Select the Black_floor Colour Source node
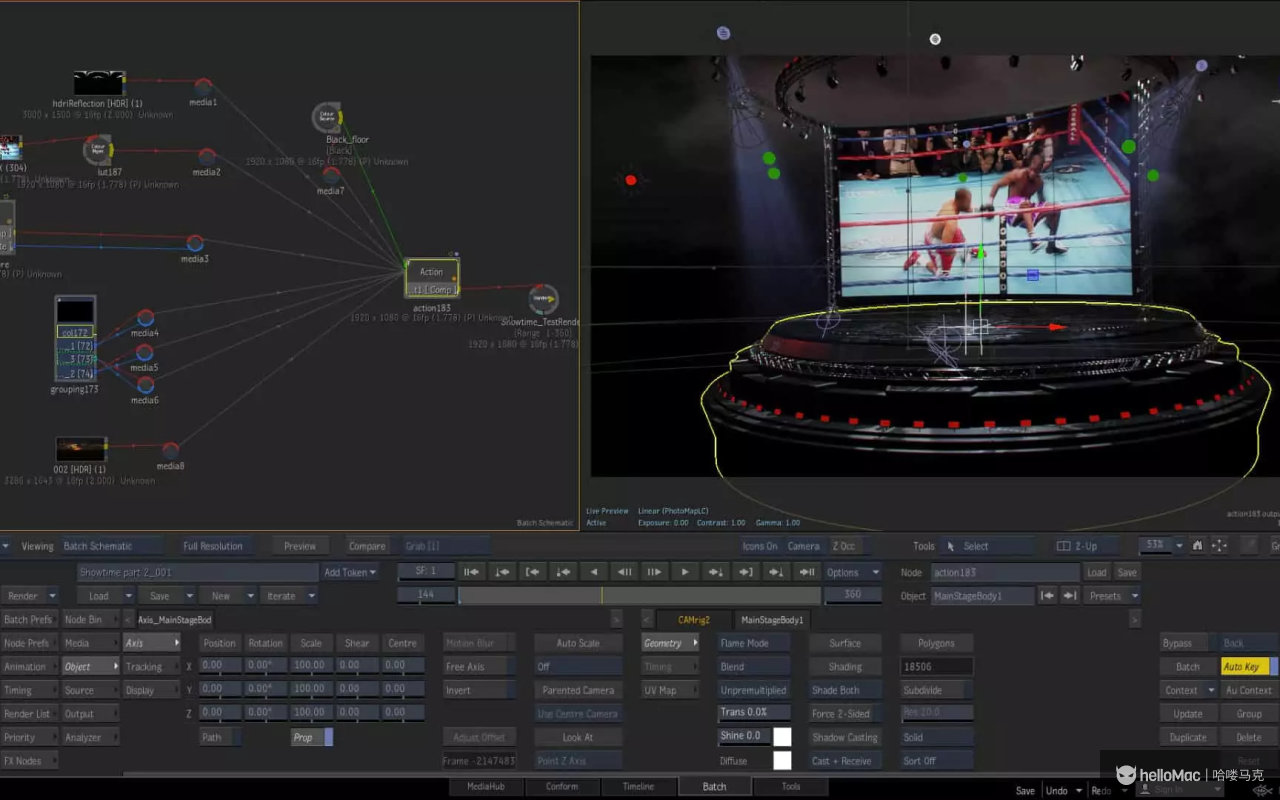 (328, 117)
